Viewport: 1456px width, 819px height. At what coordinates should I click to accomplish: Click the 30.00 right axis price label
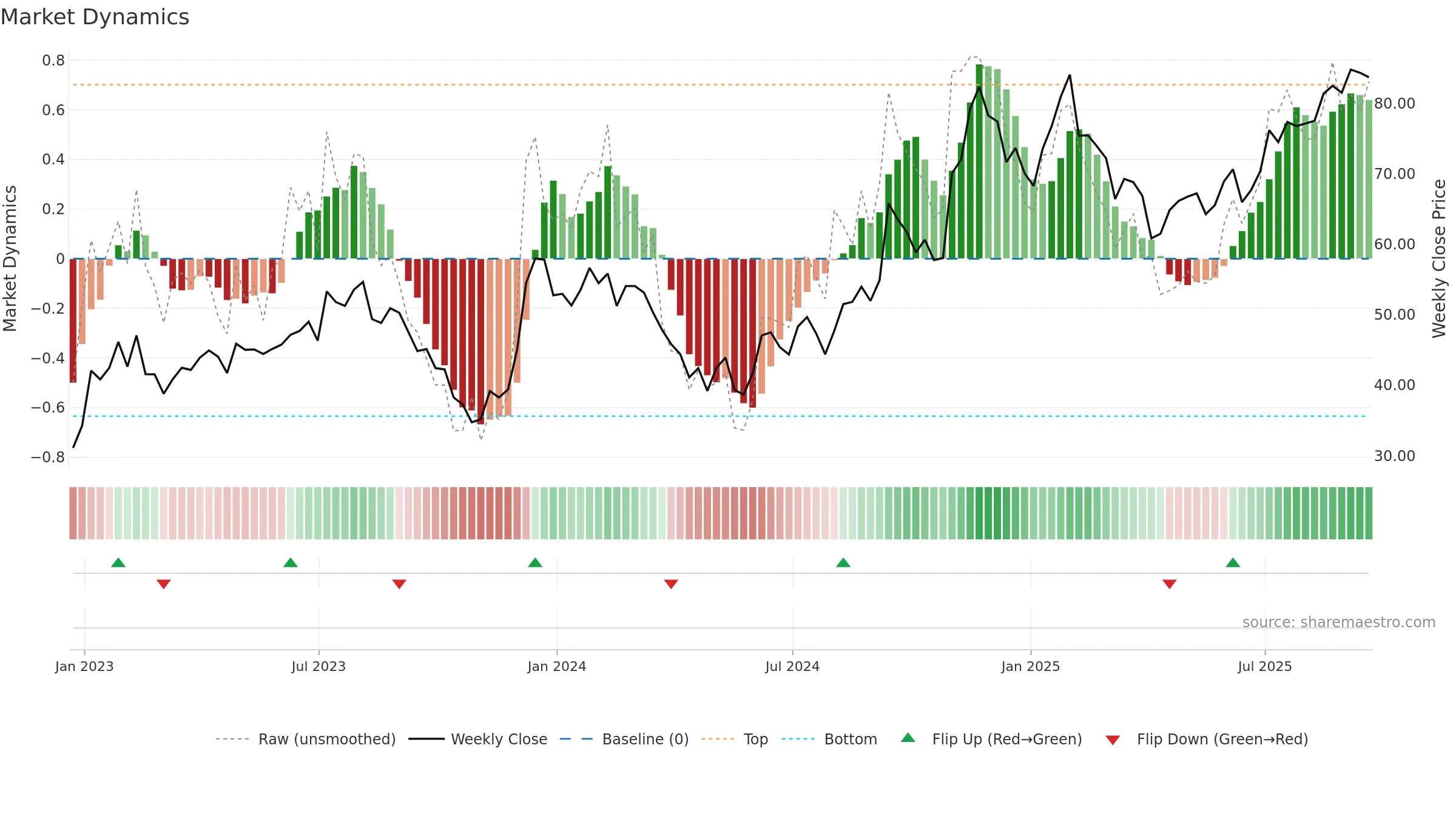1395,456
